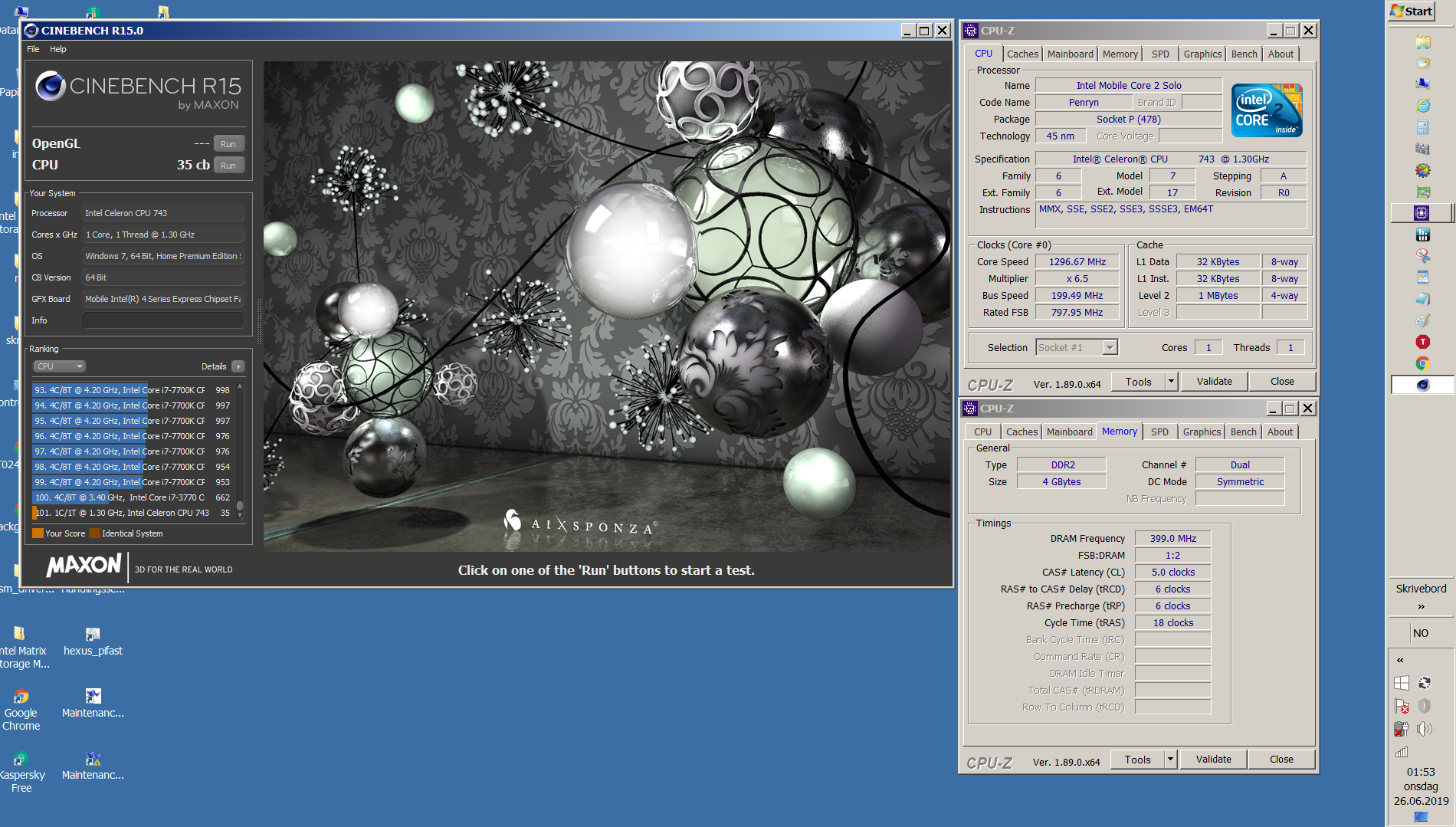Switch to Mainboard tab in upper CPU-Z

pos(1071,54)
